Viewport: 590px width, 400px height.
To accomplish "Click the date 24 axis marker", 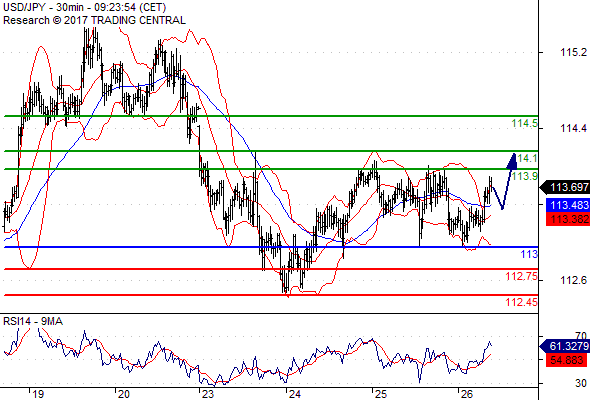I will 295,394.
